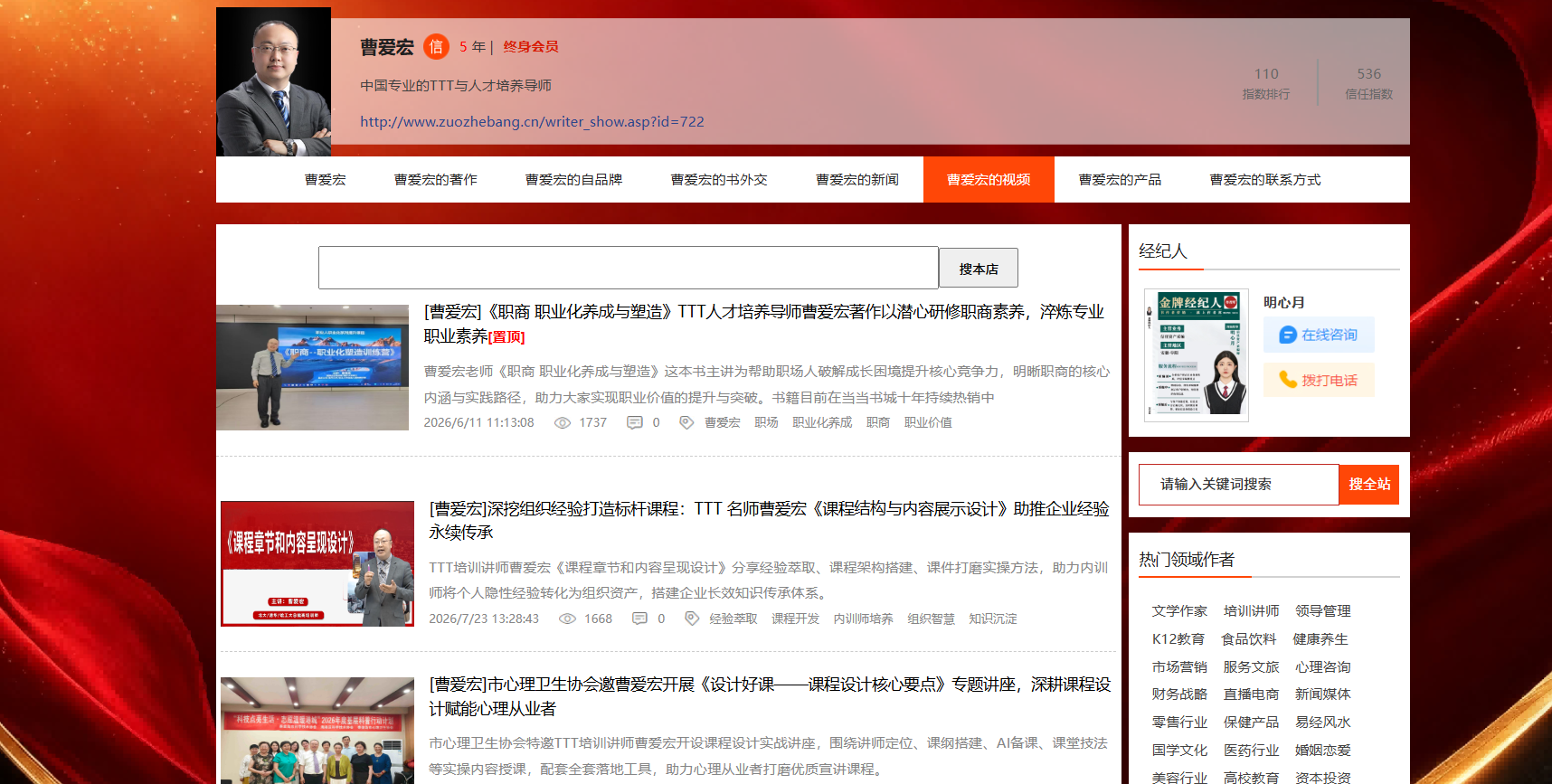1552x784 pixels.
Task: Open 医药行业 author category
Action: 1251,751
